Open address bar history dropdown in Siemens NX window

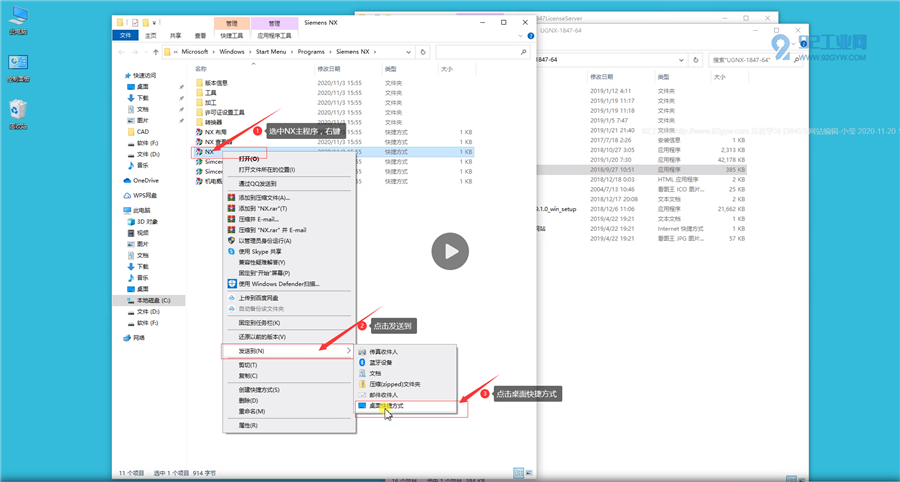(409, 52)
